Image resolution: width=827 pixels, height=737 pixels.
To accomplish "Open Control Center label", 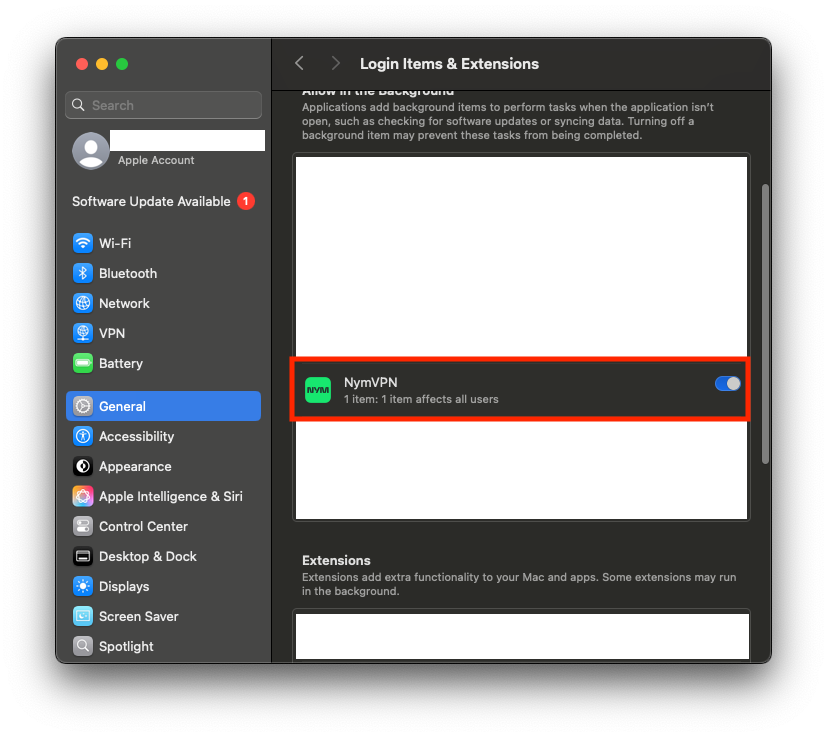I will click(x=143, y=527).
